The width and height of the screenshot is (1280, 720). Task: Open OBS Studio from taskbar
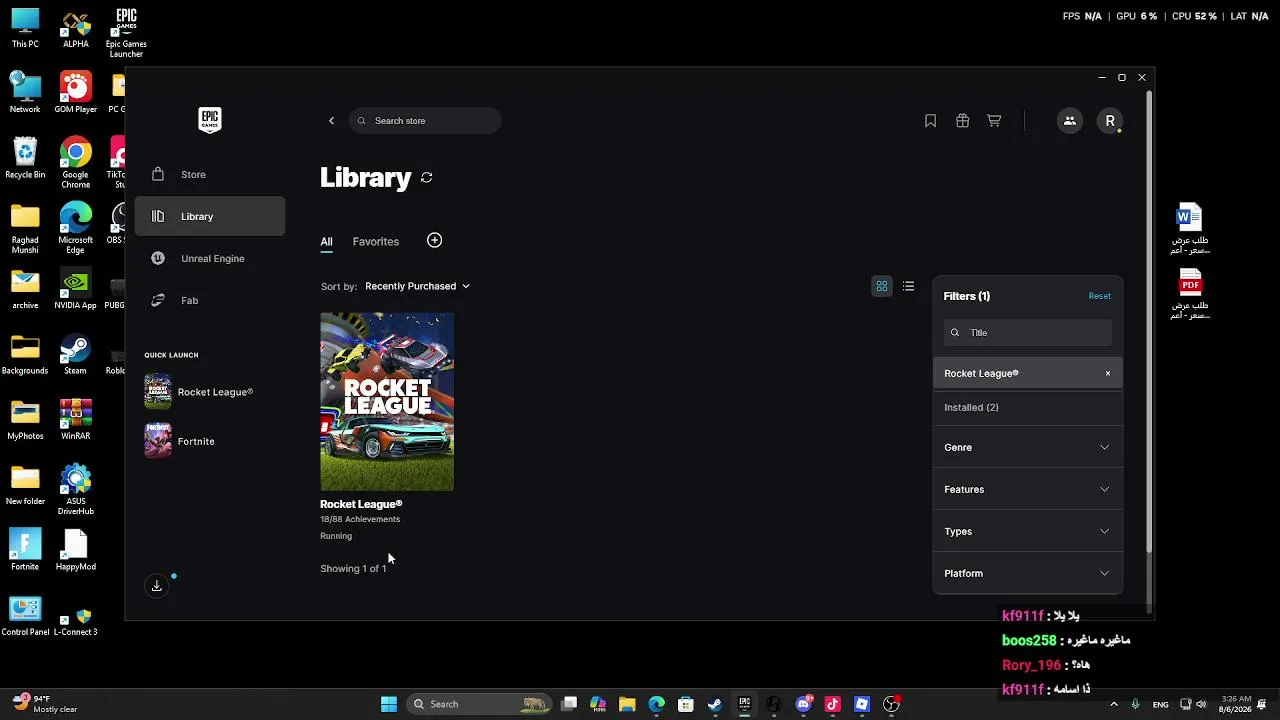click(891, 704)
